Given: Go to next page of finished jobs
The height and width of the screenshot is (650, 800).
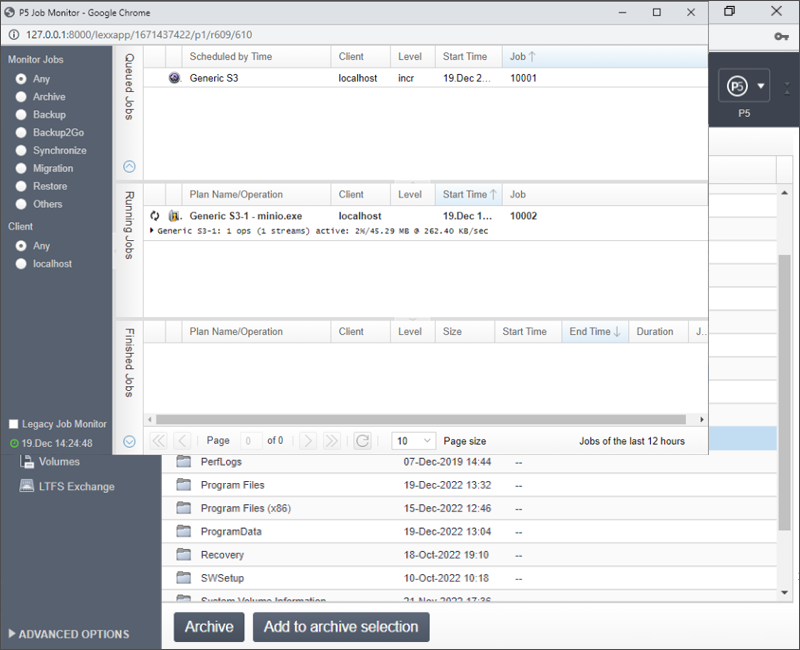Looking at the screenshot, I should (x=308, y=440).
